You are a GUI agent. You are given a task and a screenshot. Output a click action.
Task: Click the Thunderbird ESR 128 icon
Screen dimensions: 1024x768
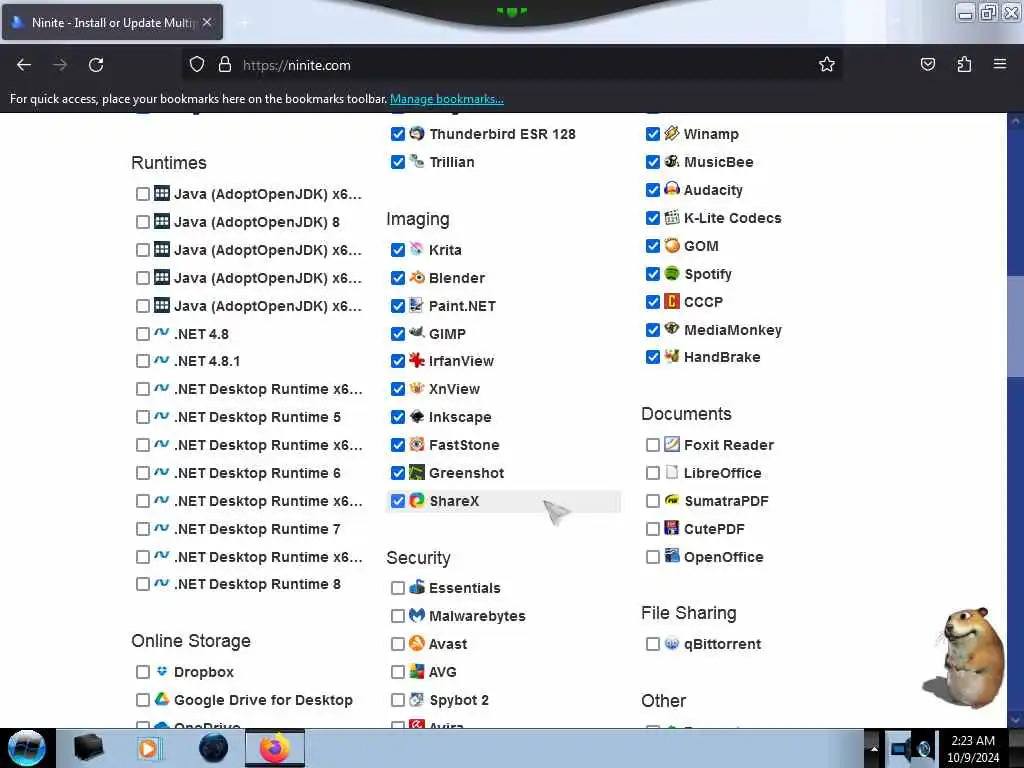click(417, 133)
